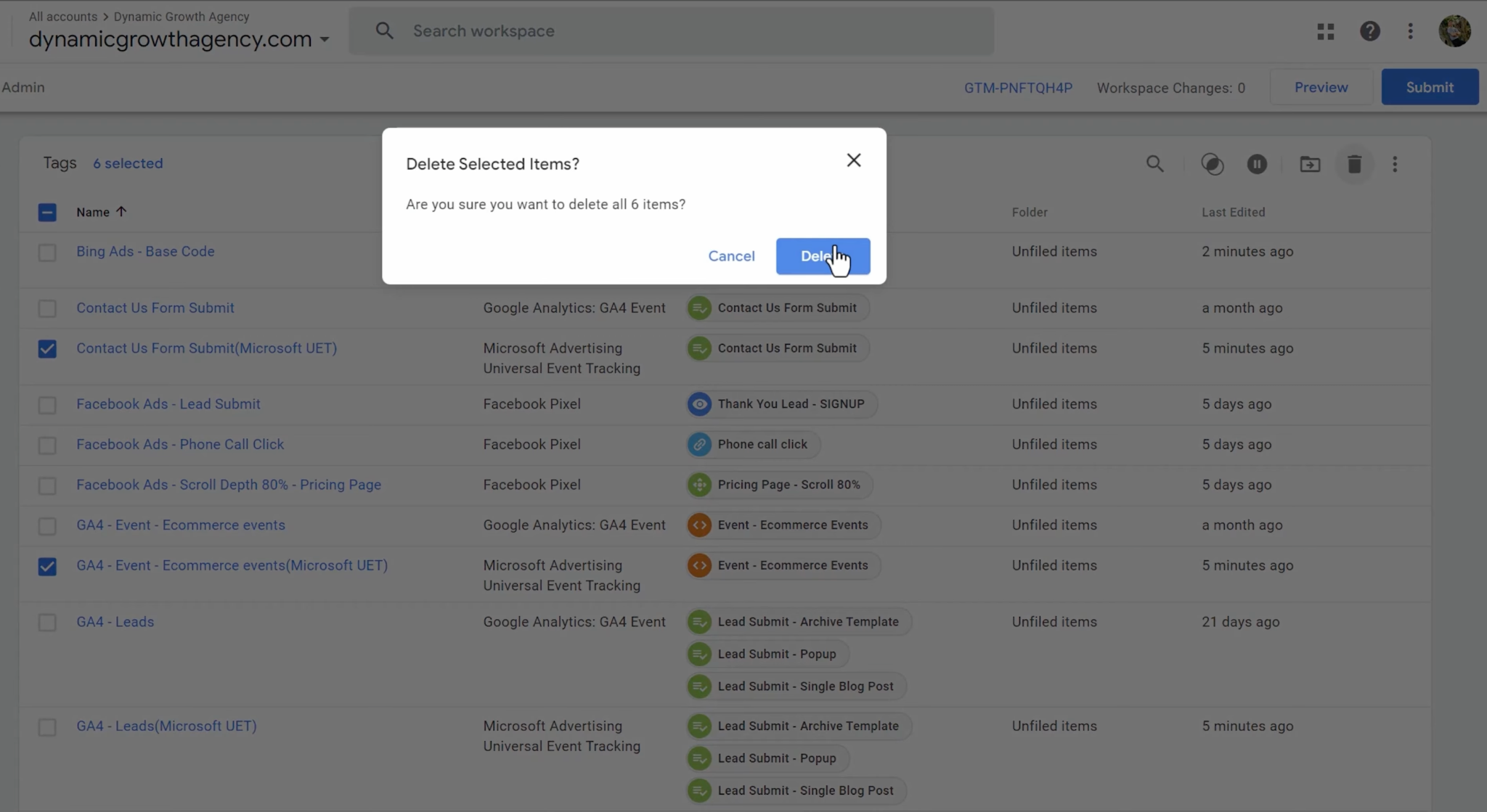This screenshot has height=812, width=1487.
Task: Check the Contact Us Form Submit checkbox
Action: point(47,308)
